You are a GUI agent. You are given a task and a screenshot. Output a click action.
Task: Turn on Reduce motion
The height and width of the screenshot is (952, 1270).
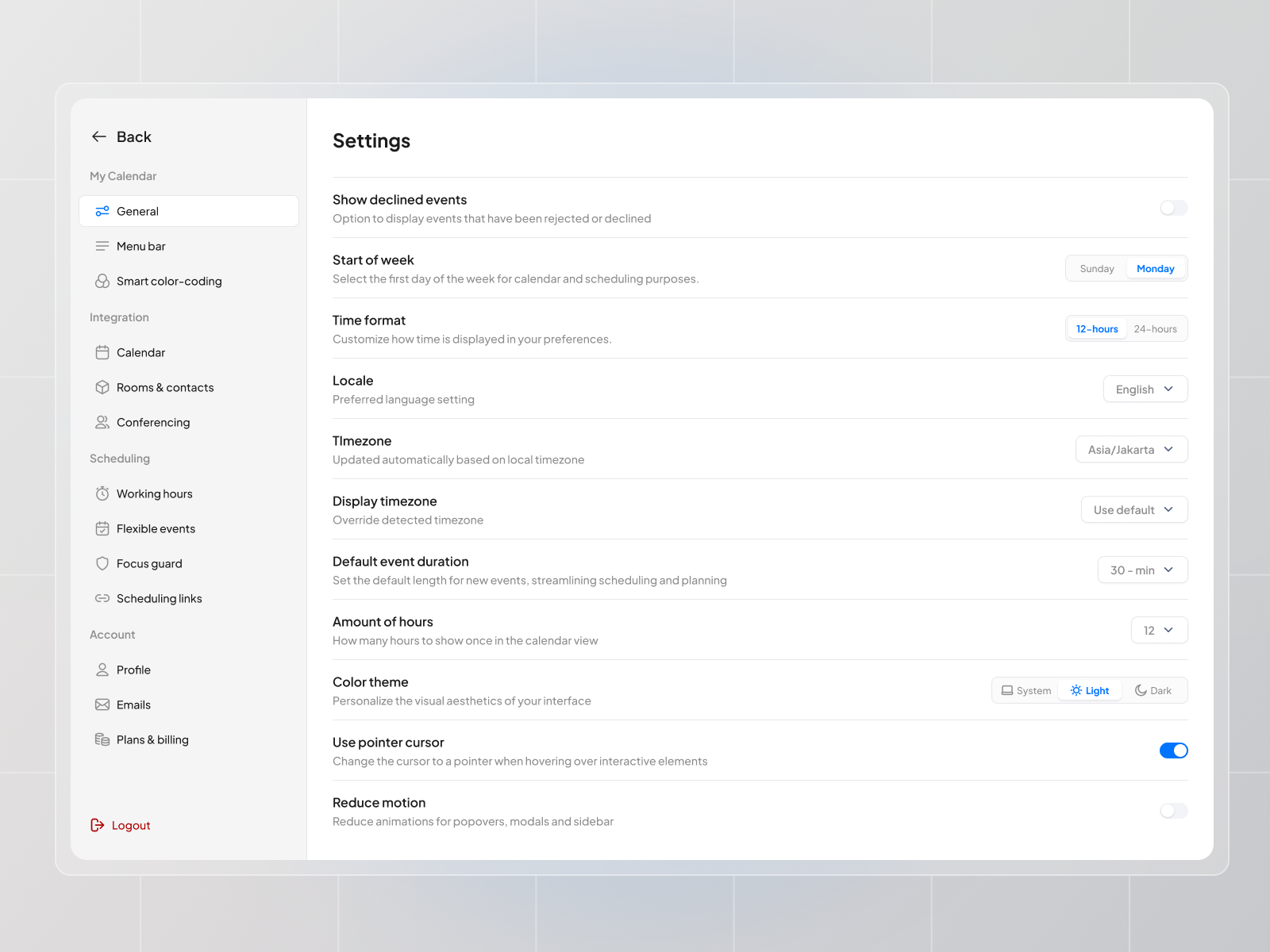[1173, 810]
